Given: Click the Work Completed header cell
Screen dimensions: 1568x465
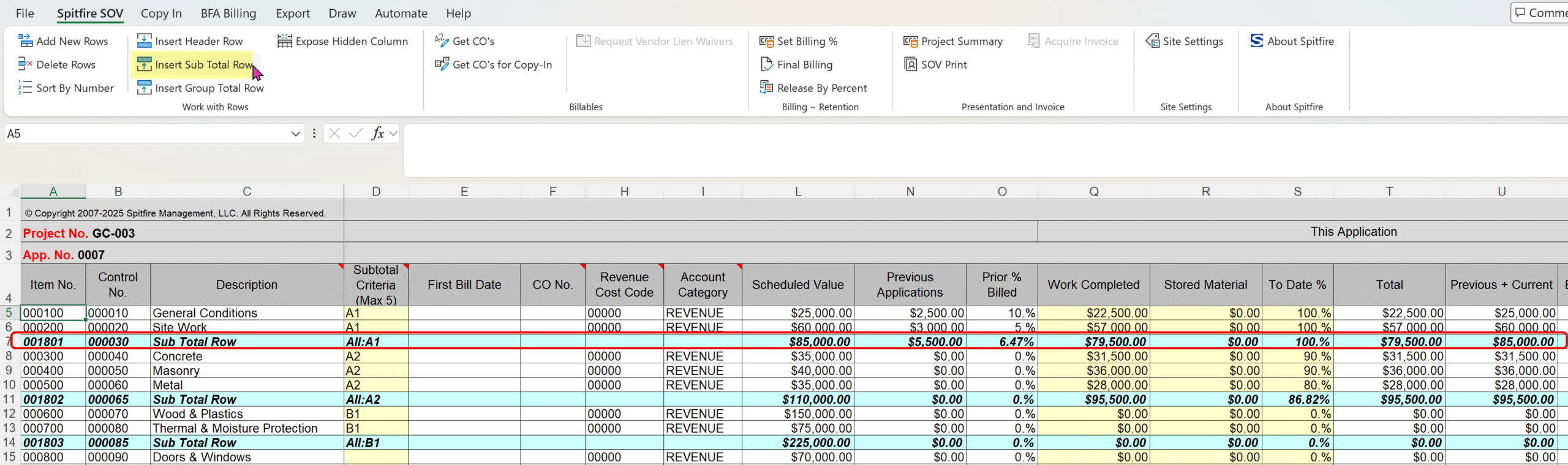Looking at the screenshot, I should point(1094,285).
